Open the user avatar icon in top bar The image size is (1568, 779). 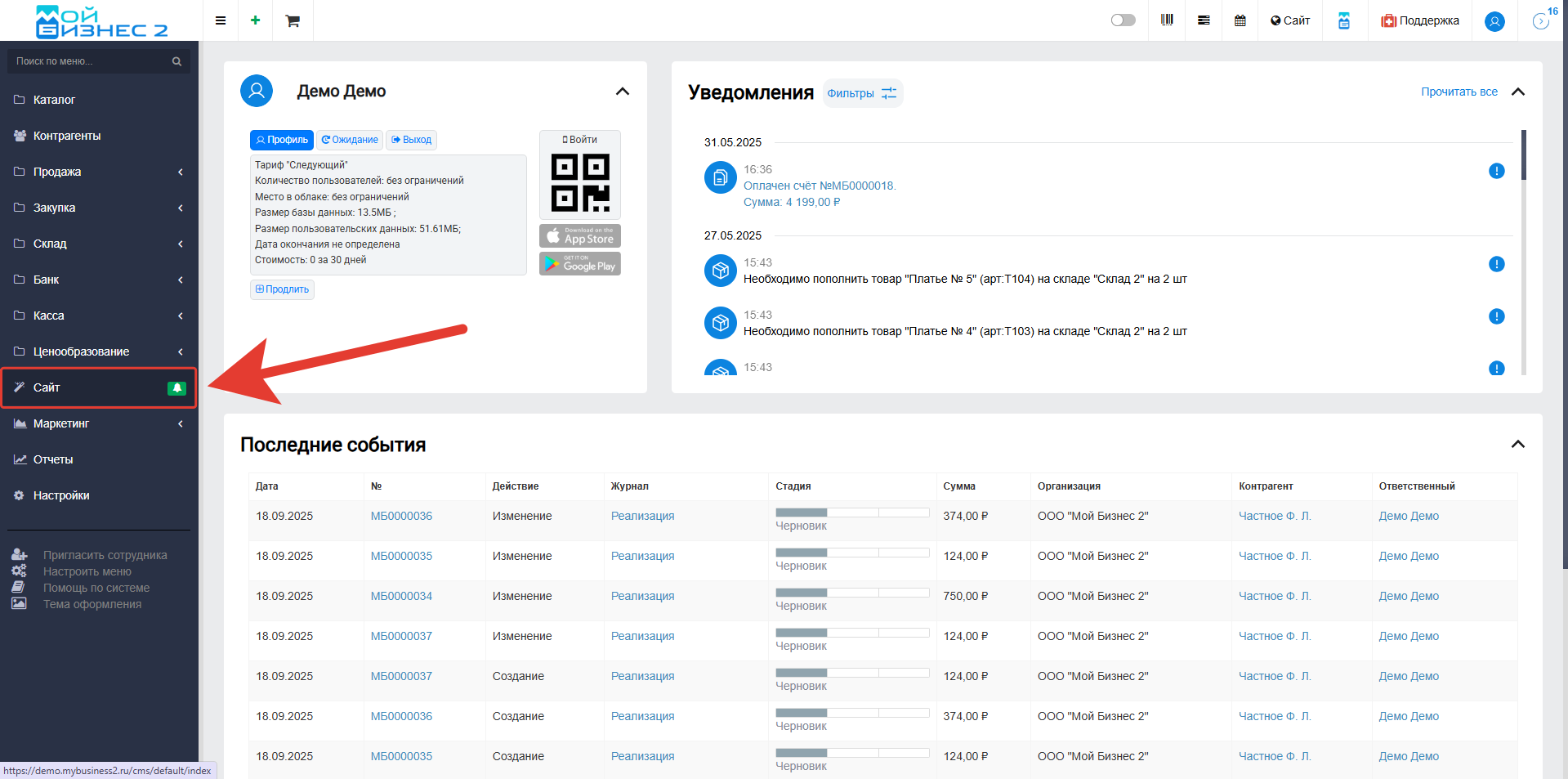click(x=1494, y=21)
